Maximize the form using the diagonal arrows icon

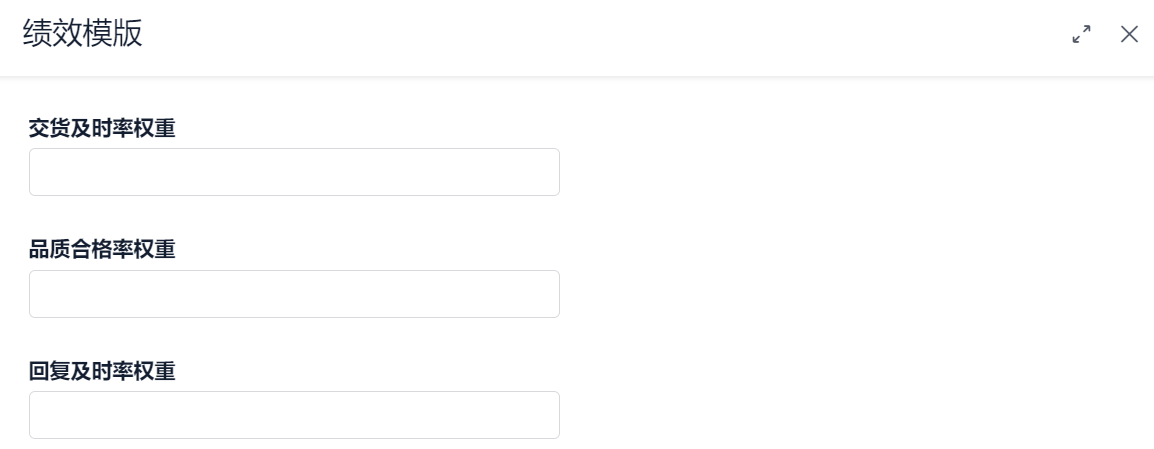click(x=1081, y=35)
